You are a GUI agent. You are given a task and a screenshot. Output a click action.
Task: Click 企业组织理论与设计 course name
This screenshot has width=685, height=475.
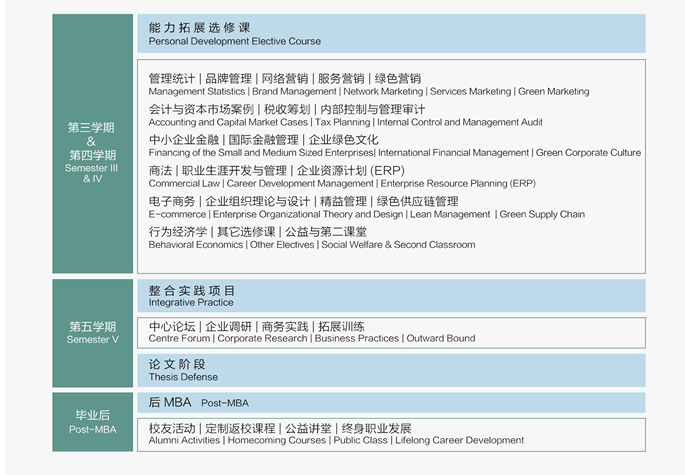pos(258,201)
